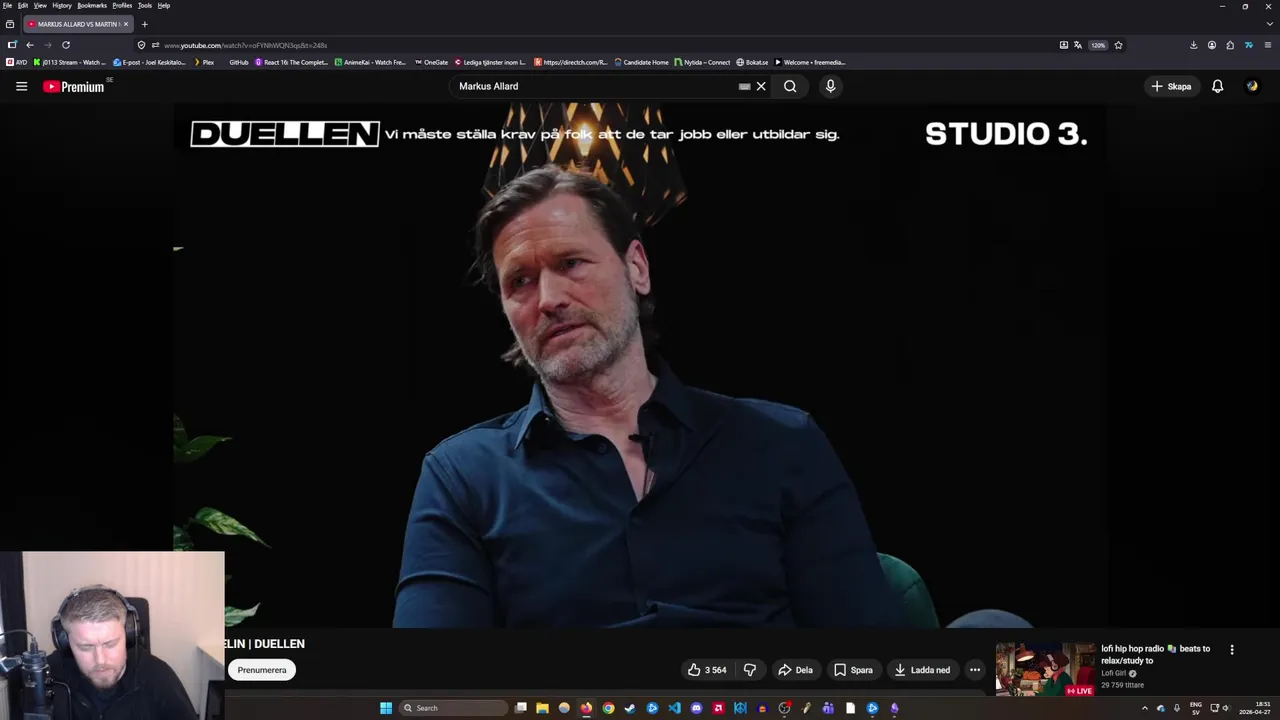
Task: Open Google Chrome from the taskbar
Action: tap(608, 708)
